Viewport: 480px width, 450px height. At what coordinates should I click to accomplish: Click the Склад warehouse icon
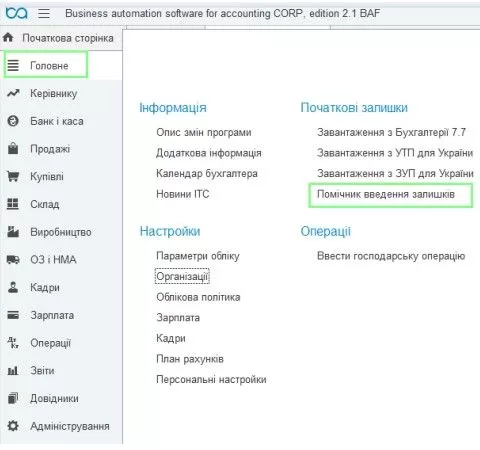coord(13,204)
